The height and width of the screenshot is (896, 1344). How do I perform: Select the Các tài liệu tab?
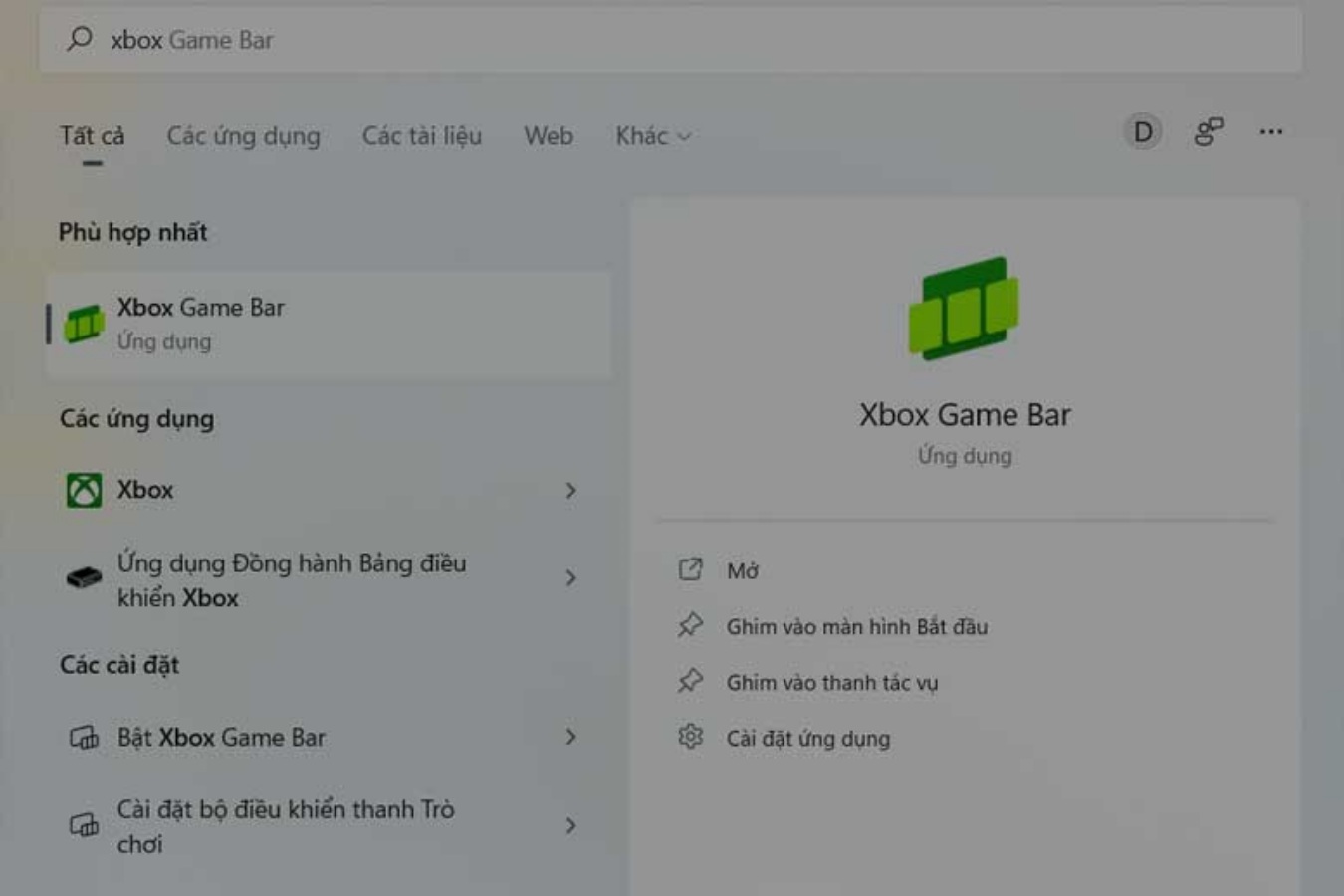tap(421, 136)
